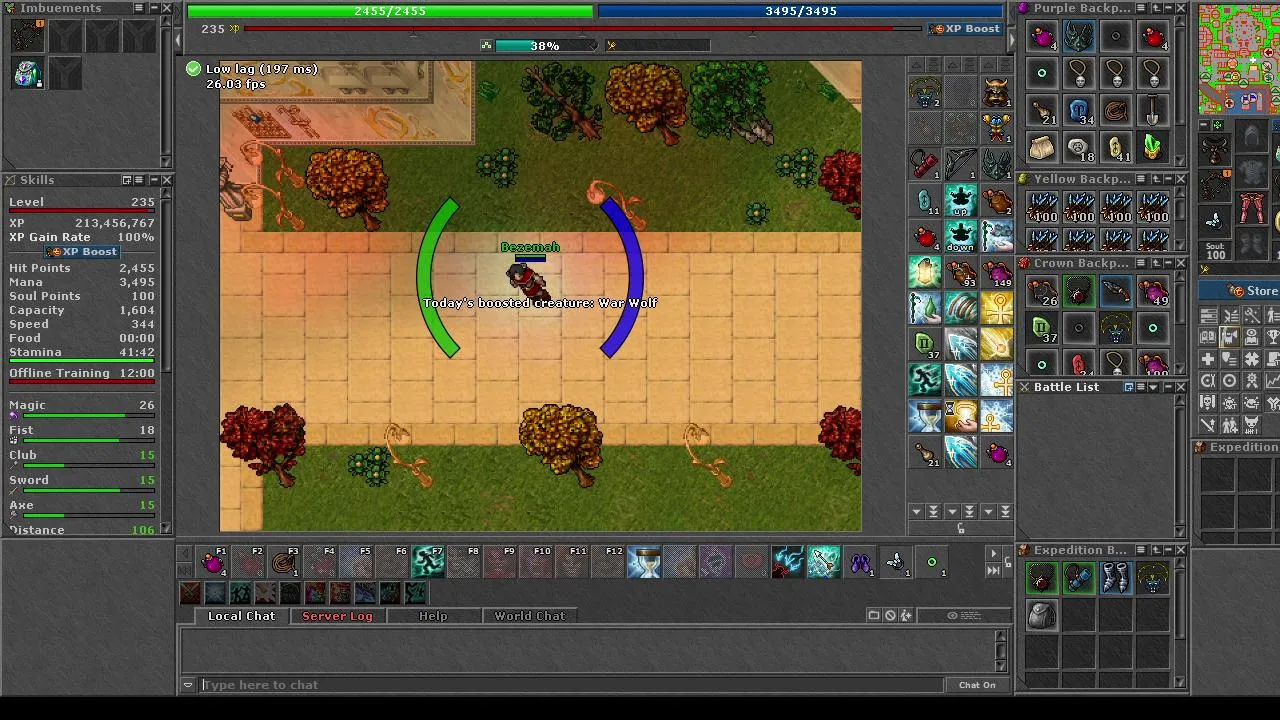Open the chat channel dropdown arrow
1280x720 pixels.
coord(188,685)
